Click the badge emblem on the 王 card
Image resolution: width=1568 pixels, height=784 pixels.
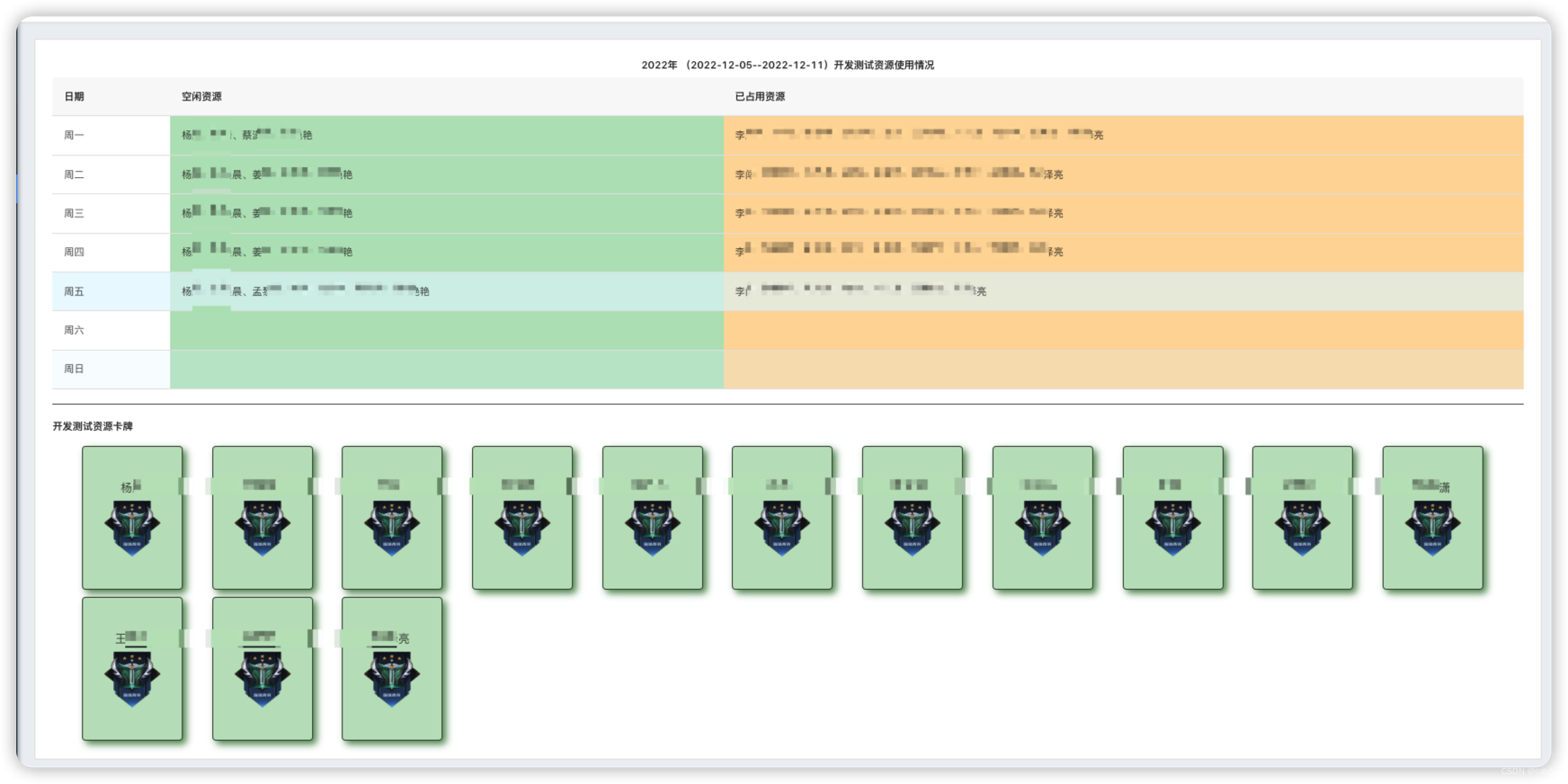(132, 679)
